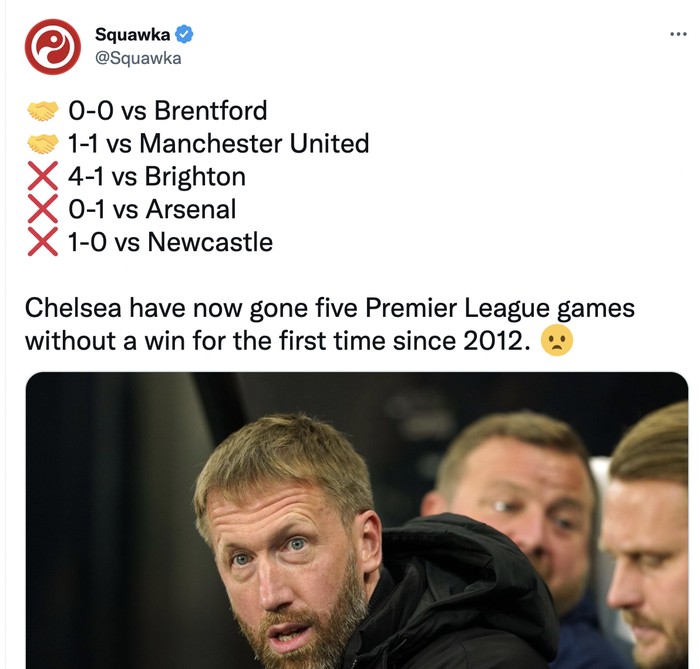Image resolution: width=700 pixels, height=669 pixels.
Task: Click the handshake emoji beside Brentford result
Action: pyautogui.click(x=40, y=111)
